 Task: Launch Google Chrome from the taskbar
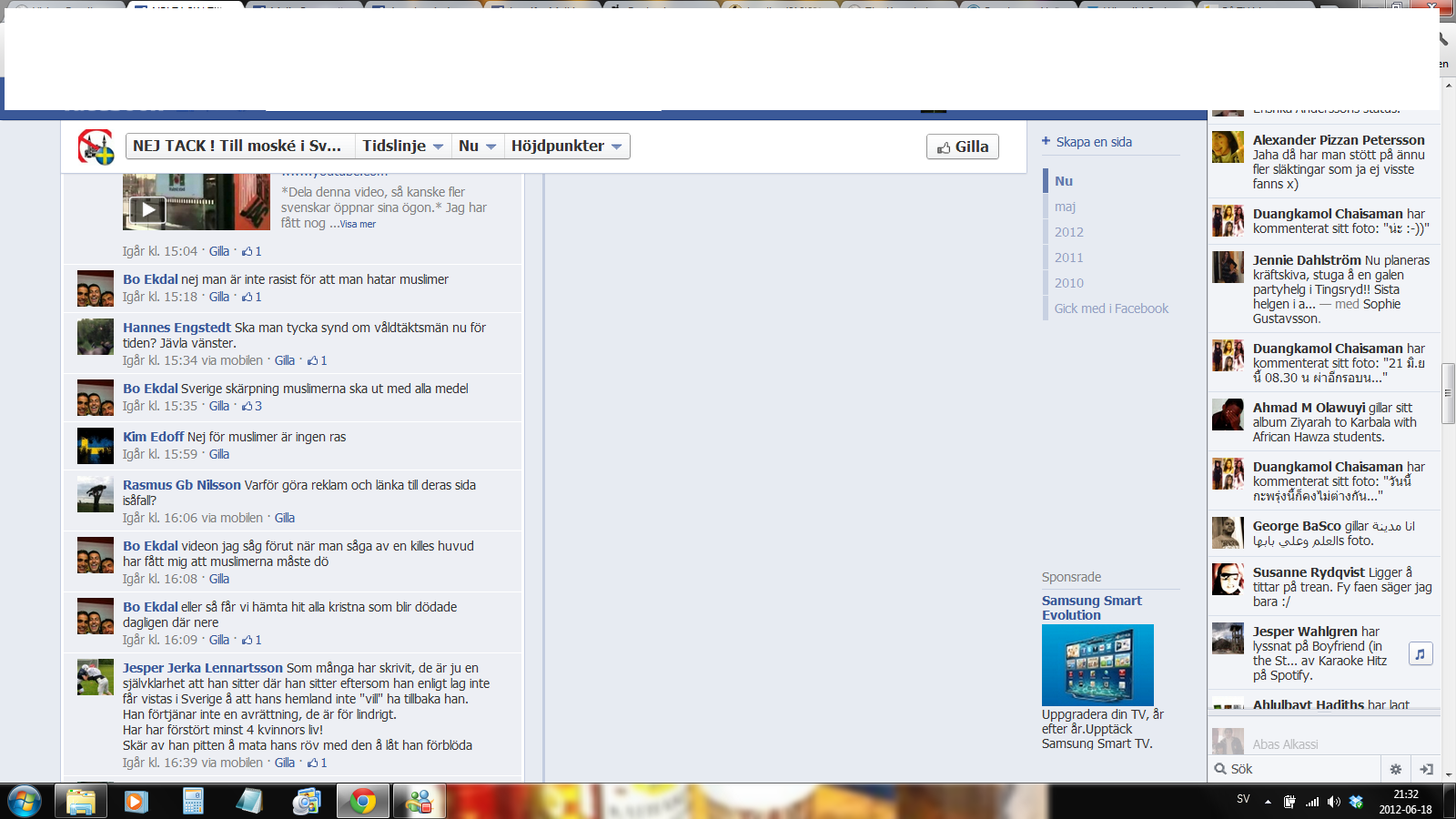click(x=363, y=802)
